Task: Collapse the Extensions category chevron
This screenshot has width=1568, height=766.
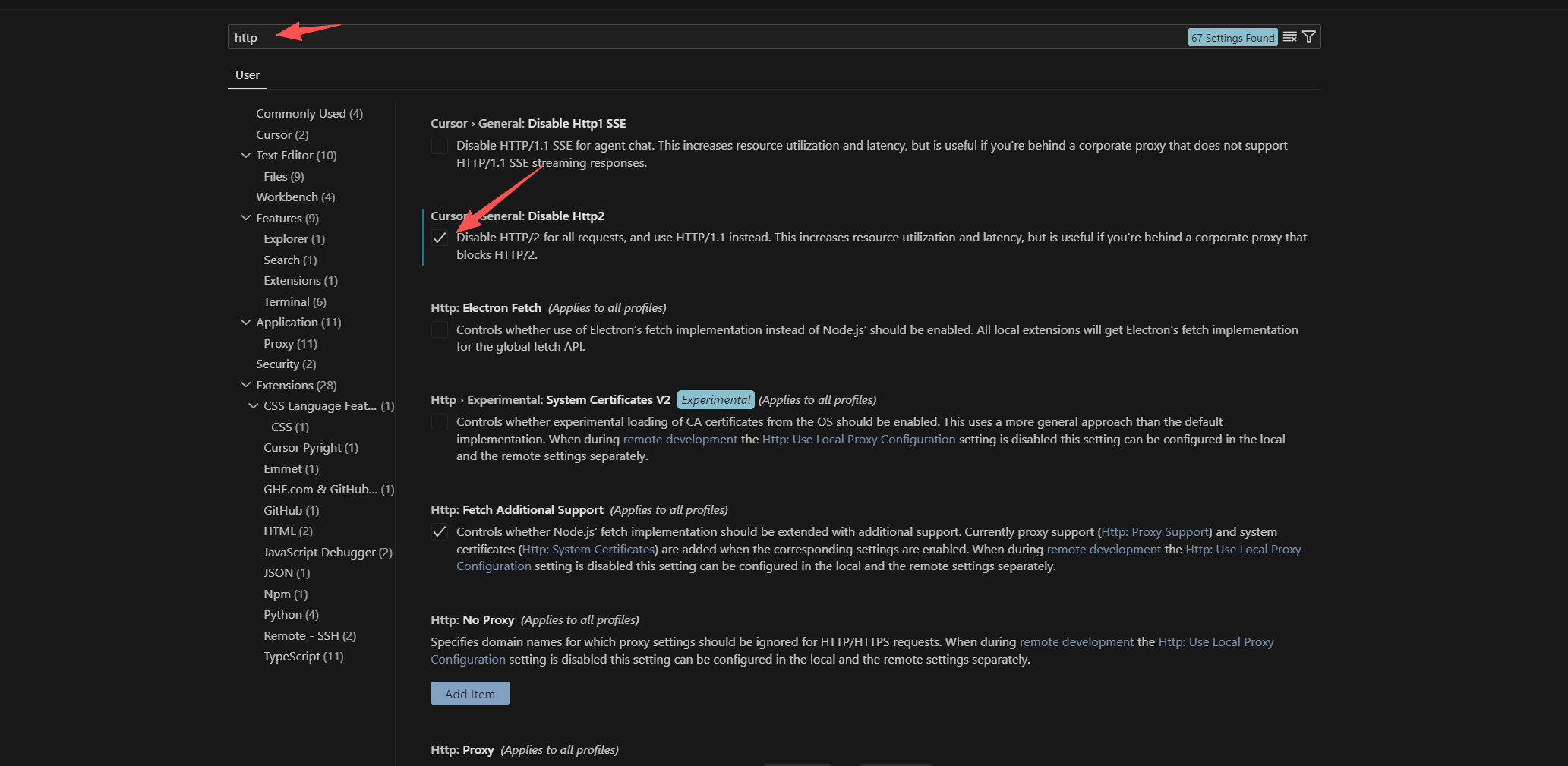Action: coord(246,386)
